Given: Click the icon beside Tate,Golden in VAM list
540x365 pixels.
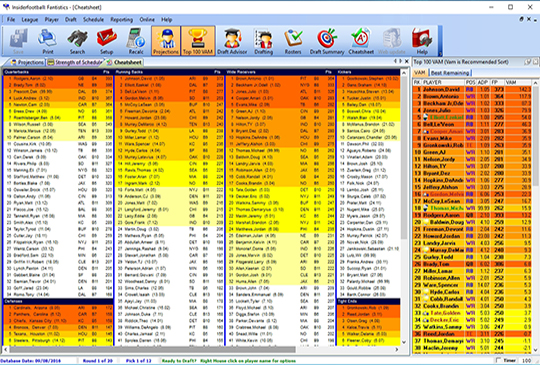Looking at the screenshot, I should (426, 313).
